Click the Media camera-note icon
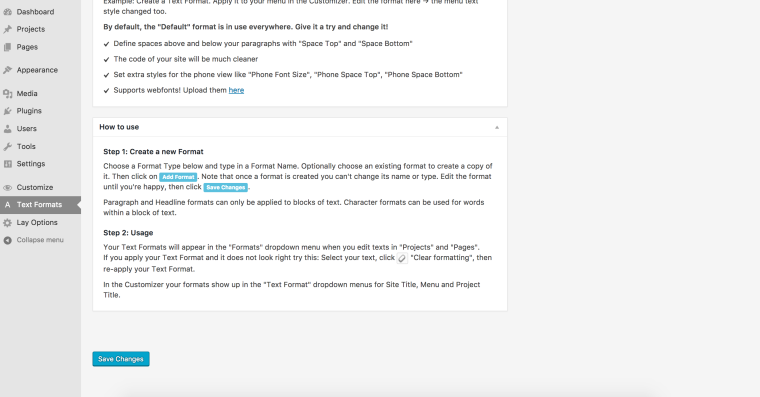760x397 pixels. pos(7,94)
